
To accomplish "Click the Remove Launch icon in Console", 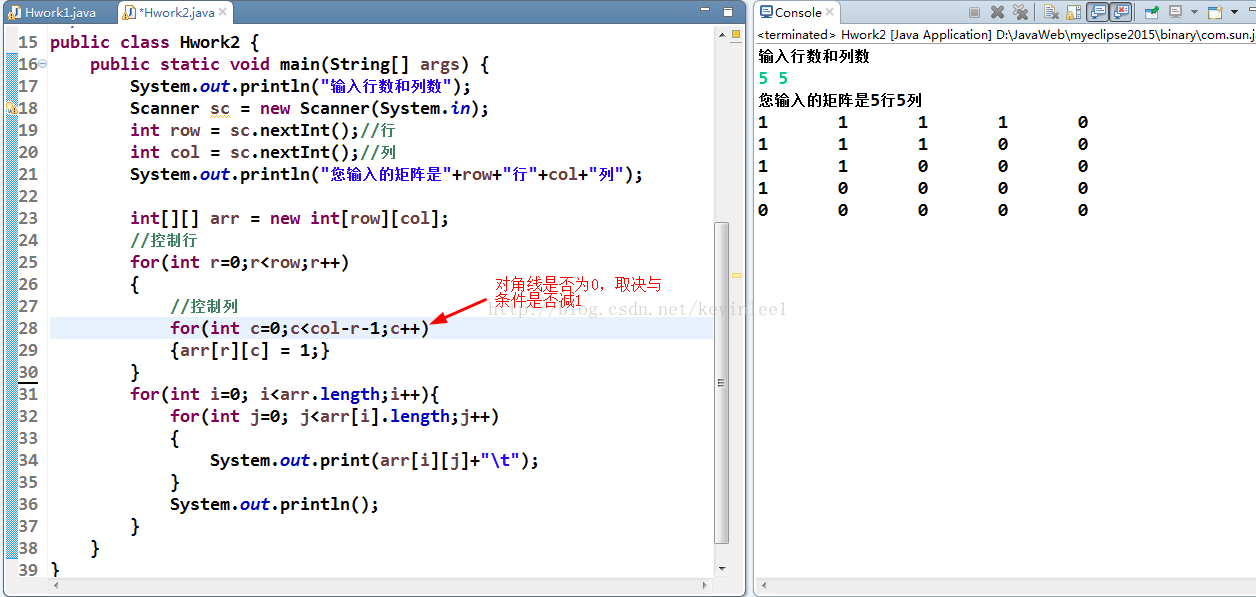I will point(997,12).
